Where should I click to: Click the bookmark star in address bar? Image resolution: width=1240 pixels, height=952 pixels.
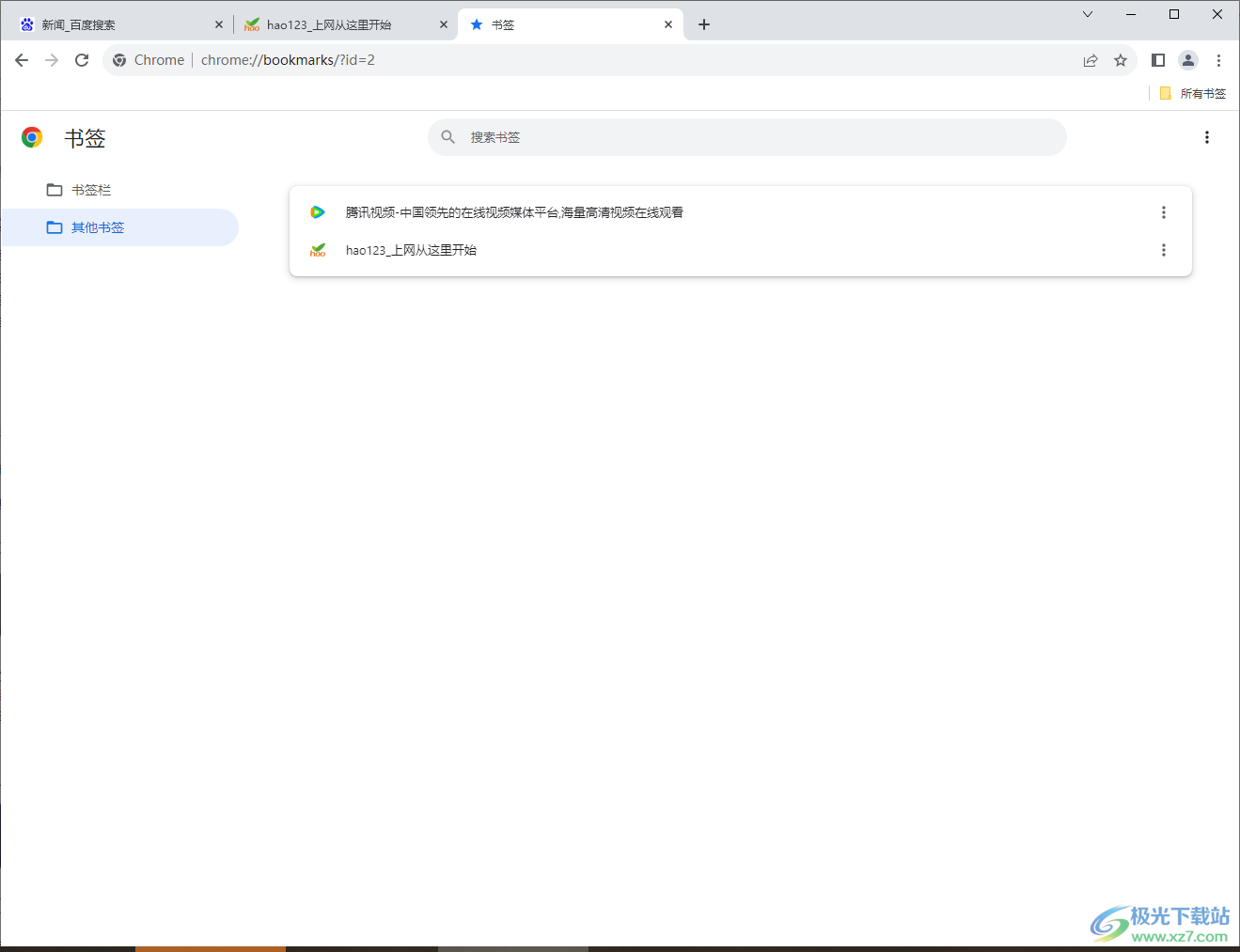pos(1121,60)
